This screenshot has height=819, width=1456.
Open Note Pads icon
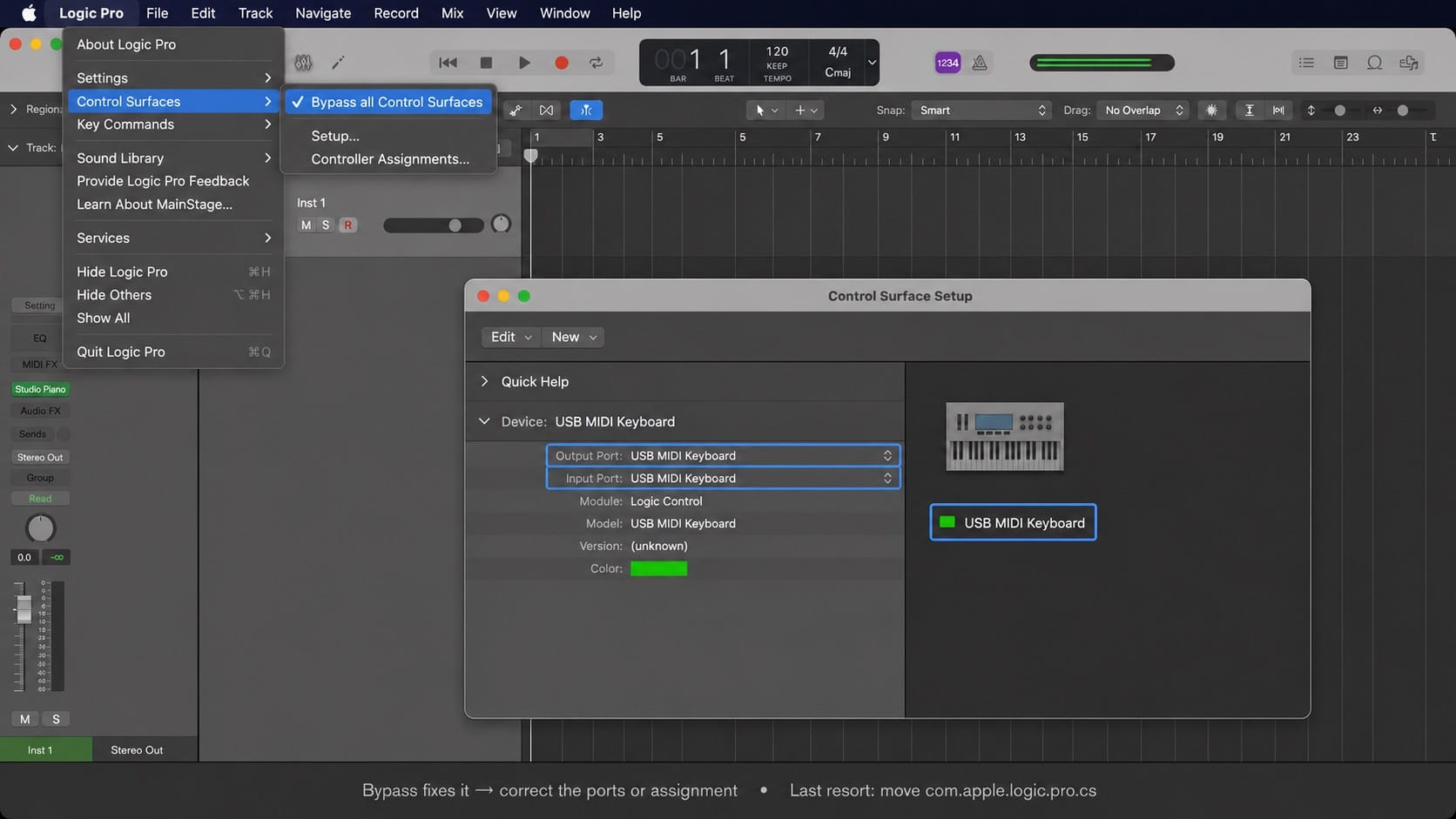(1340, 63)
